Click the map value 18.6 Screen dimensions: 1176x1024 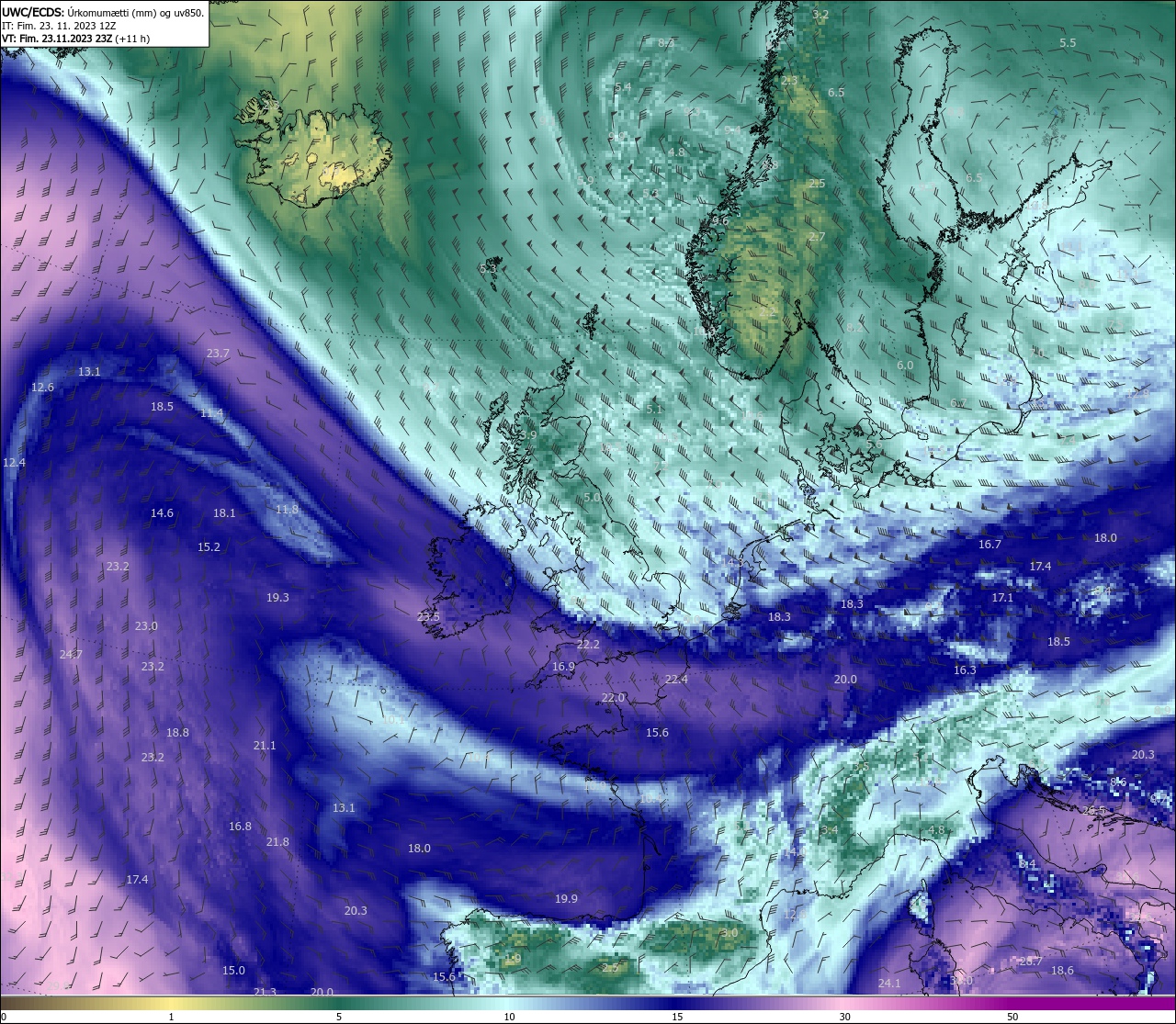click(x=1062, y=971)
